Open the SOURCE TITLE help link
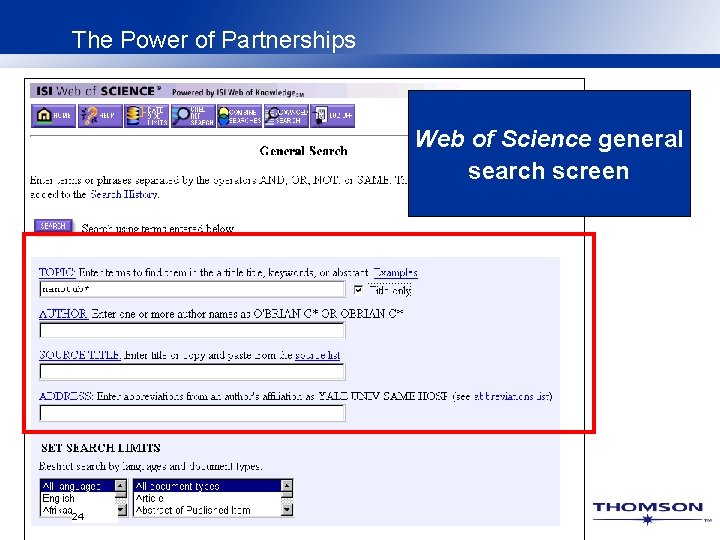720x540 pixels. pos(80,355)
